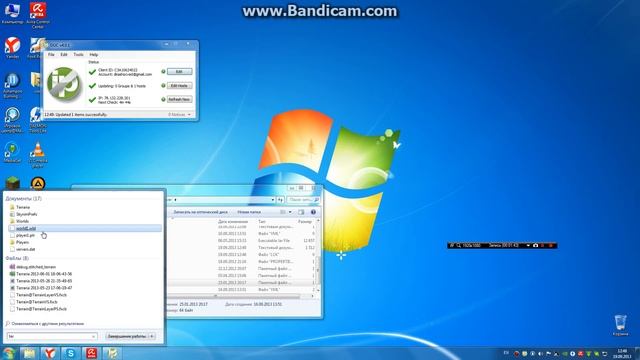Image resolution: width=640 pixels, height=360 pixels.
Task: Click the Explorer refresh button
Action: (280, 200)
